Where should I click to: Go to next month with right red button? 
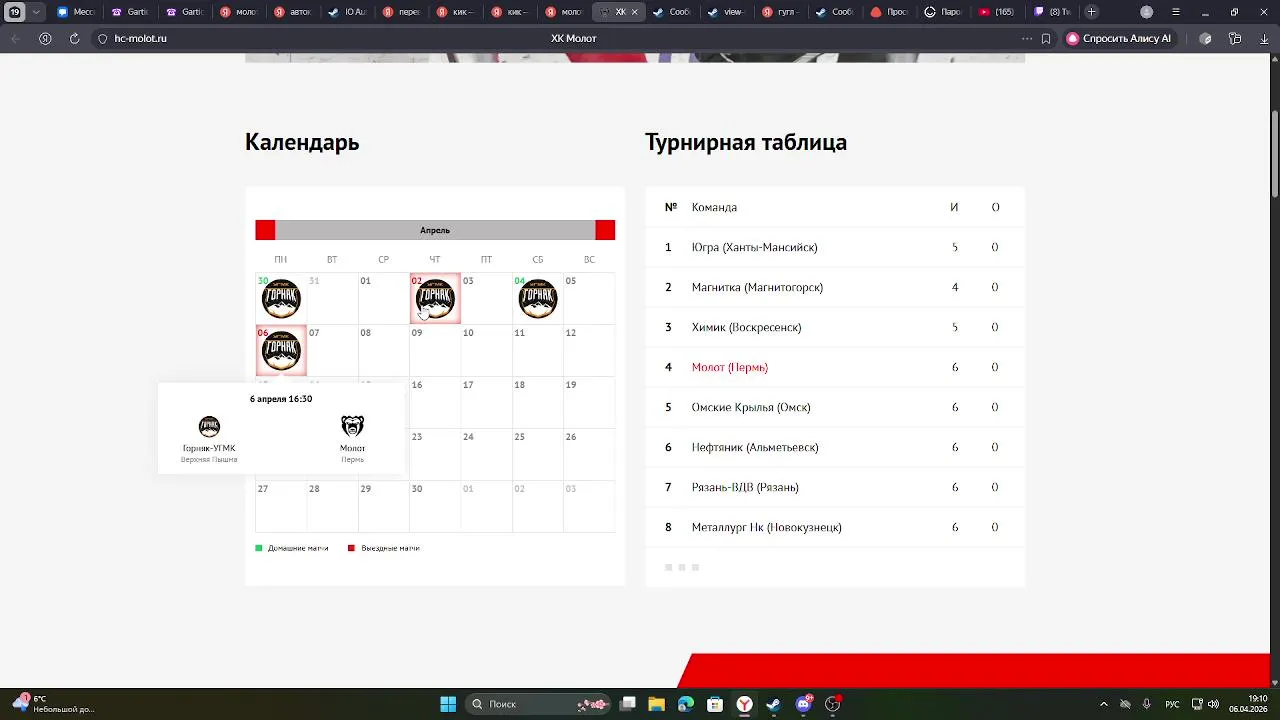click(x=605, y=230)
